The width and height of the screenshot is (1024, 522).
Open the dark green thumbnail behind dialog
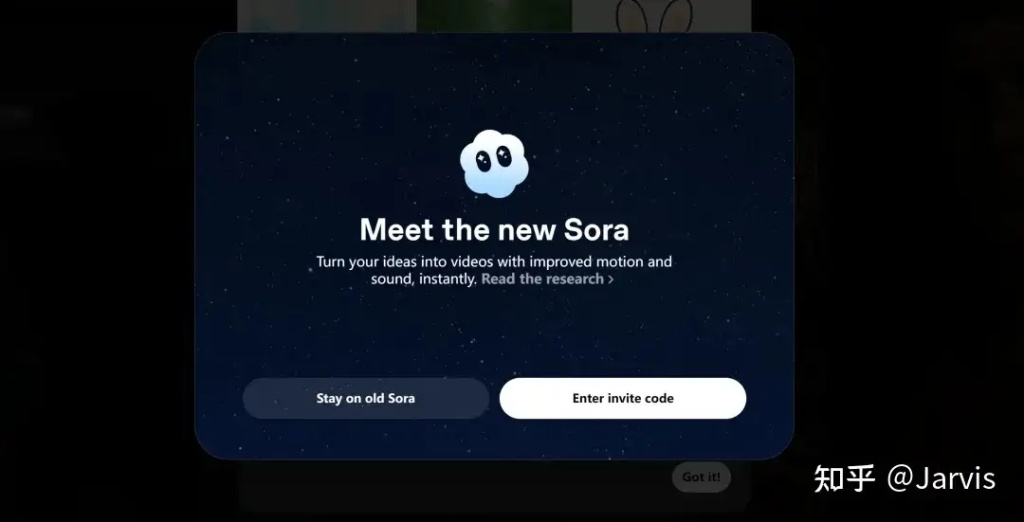pyautogui.click(x=494, y=16)
